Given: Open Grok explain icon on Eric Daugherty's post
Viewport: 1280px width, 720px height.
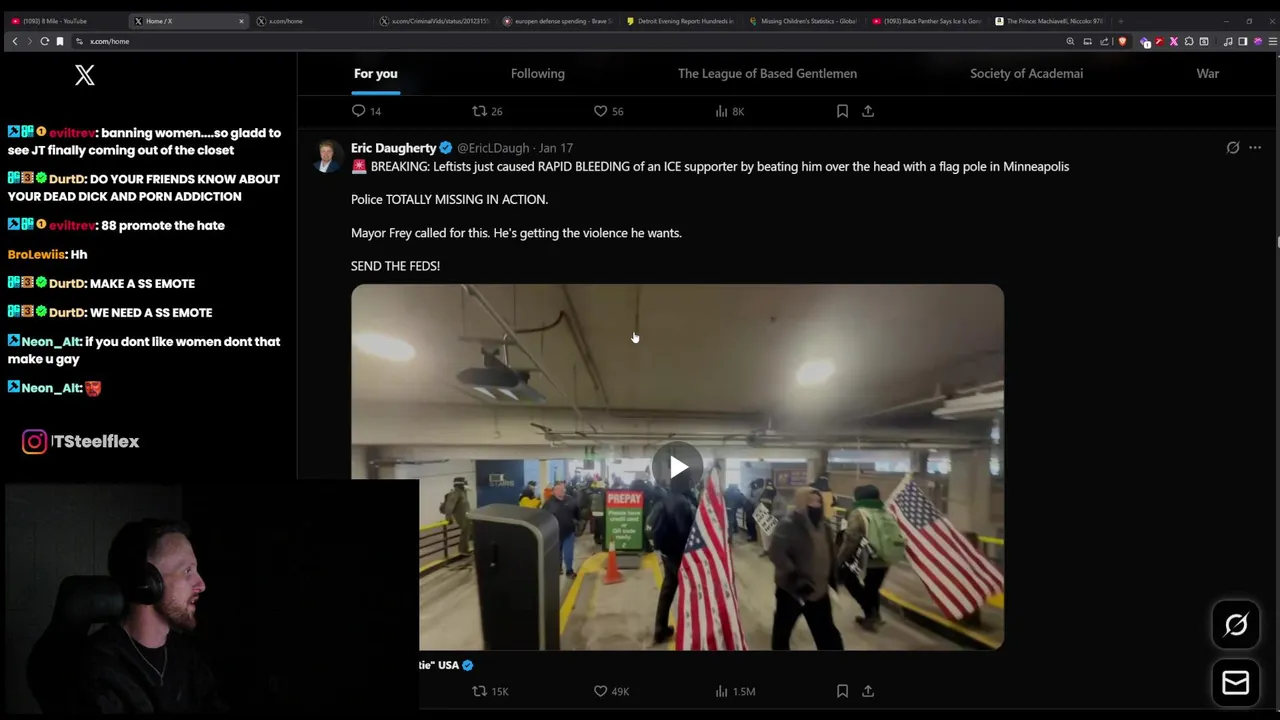Looking at the screenshot, I should point(1233,148).
